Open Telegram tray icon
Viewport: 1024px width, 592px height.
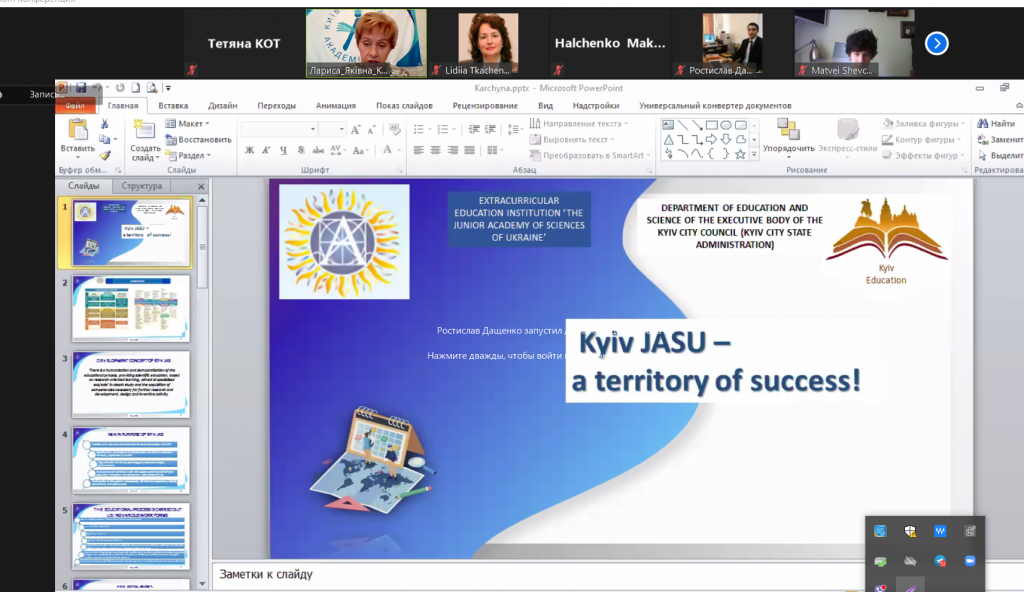[x=940, y=561]
